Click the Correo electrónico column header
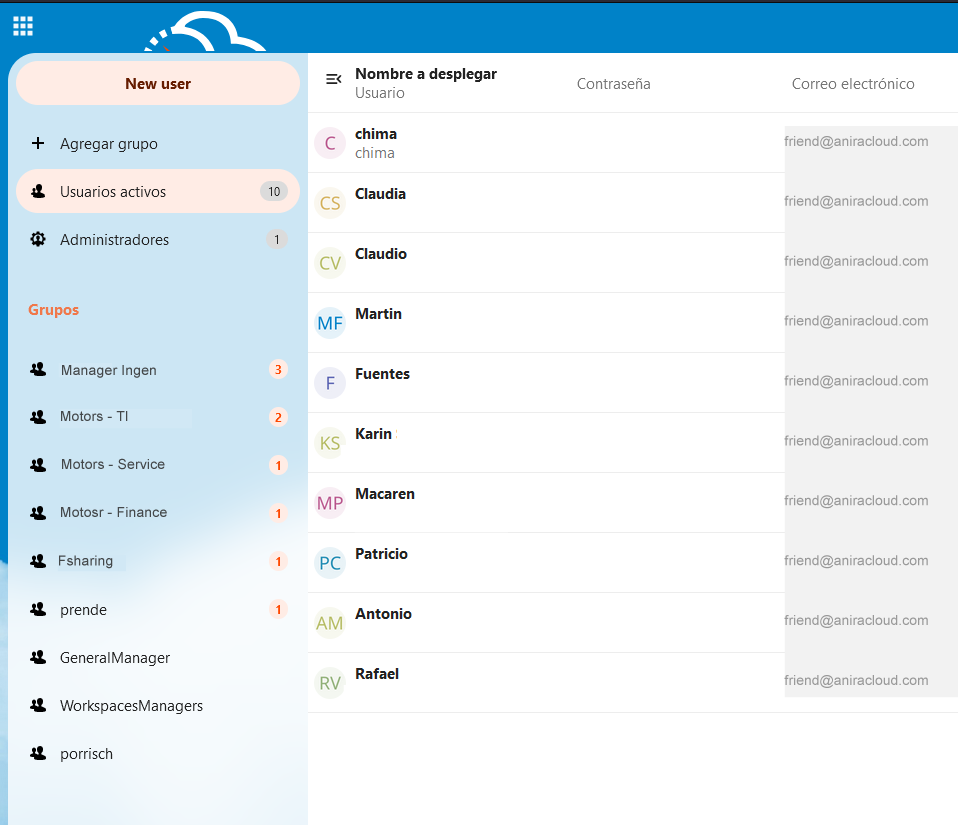The image size is (958, 825). (853, 84)
